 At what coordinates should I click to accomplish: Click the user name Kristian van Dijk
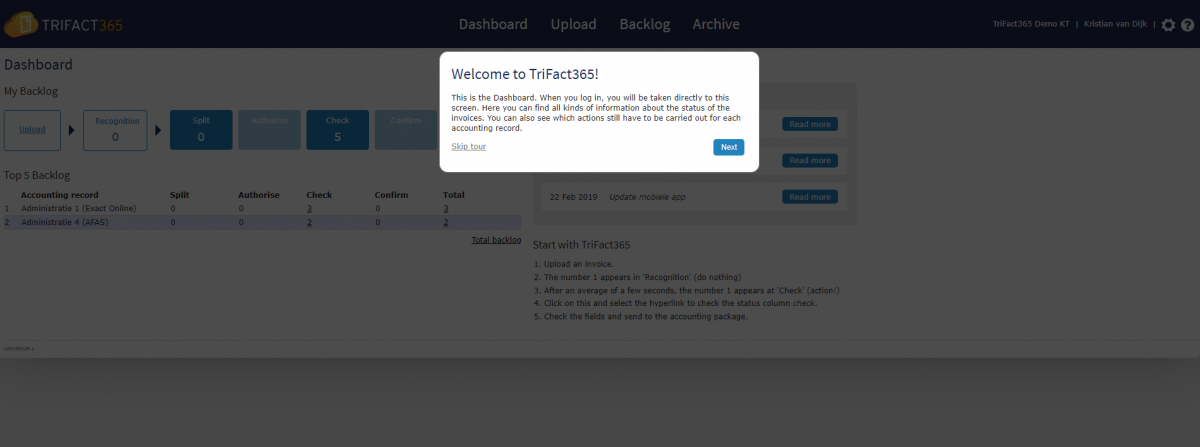1115,24
